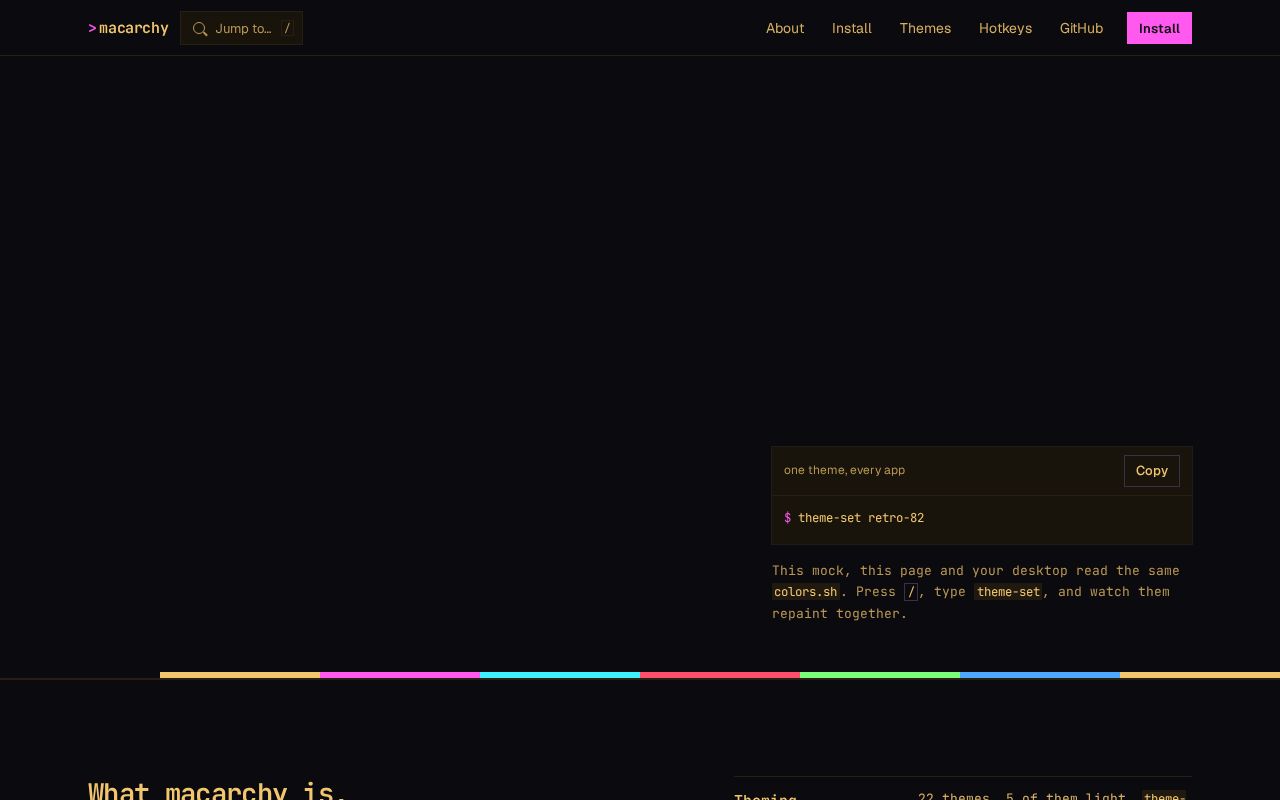Click the macarchy logo
This screenshot has height=800, width=1280.
click(128, 28)
